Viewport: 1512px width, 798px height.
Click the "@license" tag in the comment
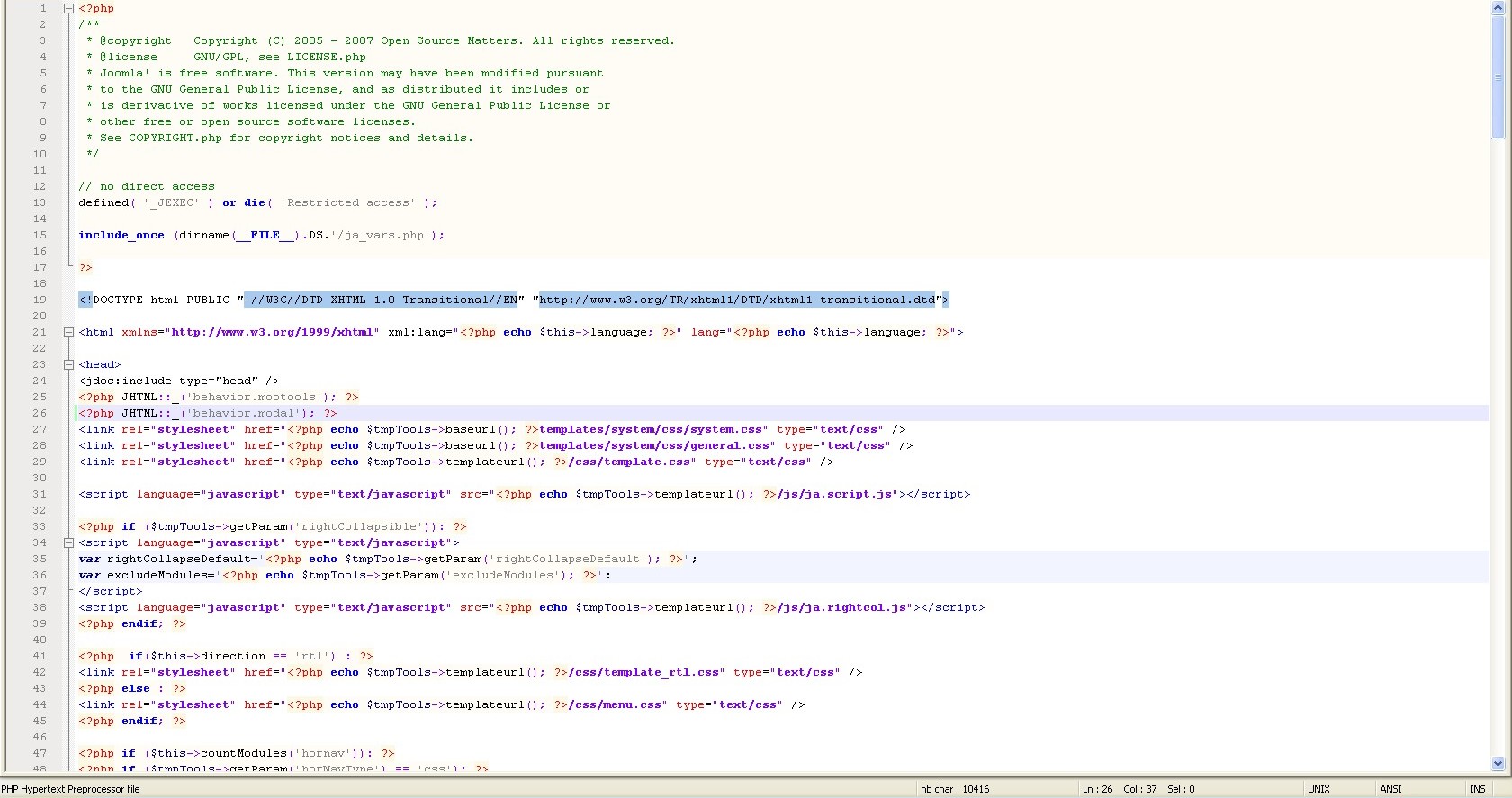(x=128, y=57)
